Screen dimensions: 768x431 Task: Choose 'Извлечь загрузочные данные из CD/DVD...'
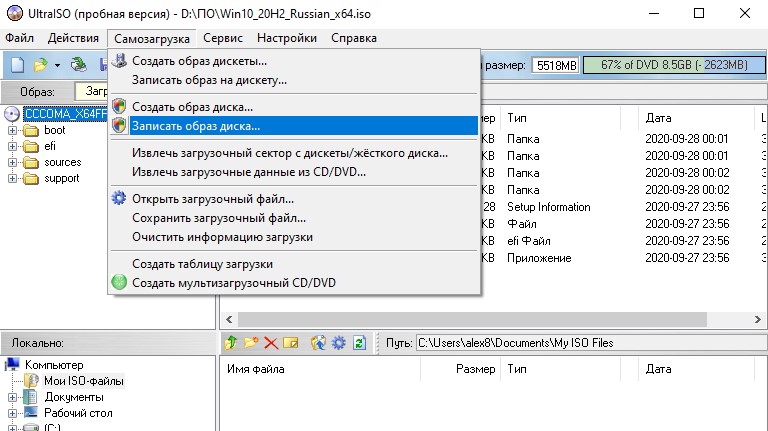(294, 172)
